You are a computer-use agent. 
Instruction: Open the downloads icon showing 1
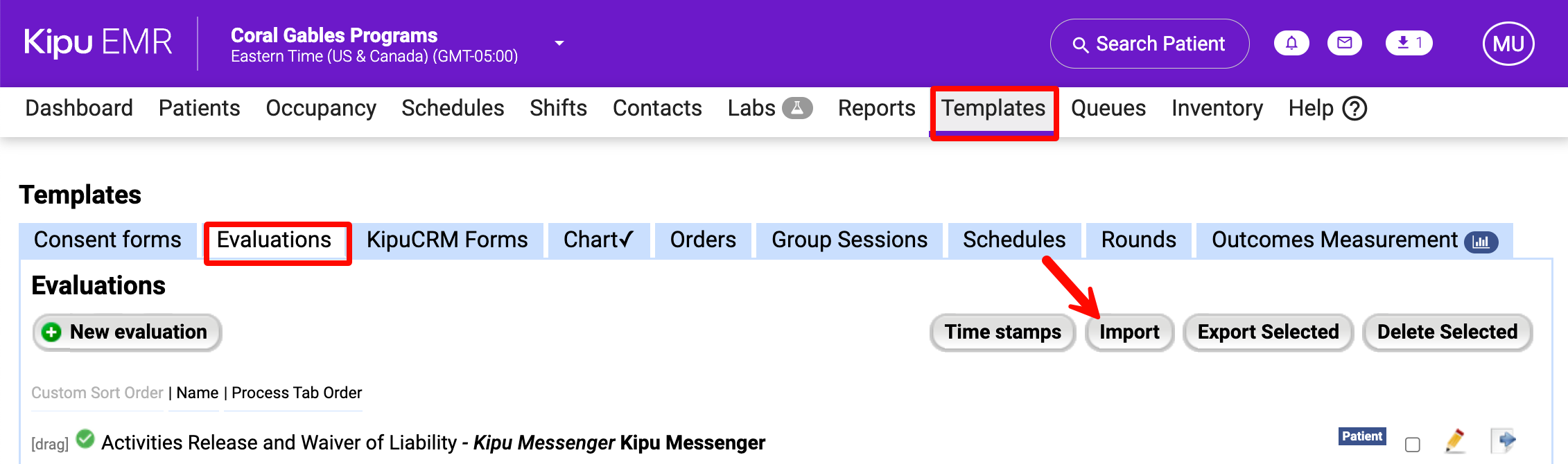[1409, 43]
